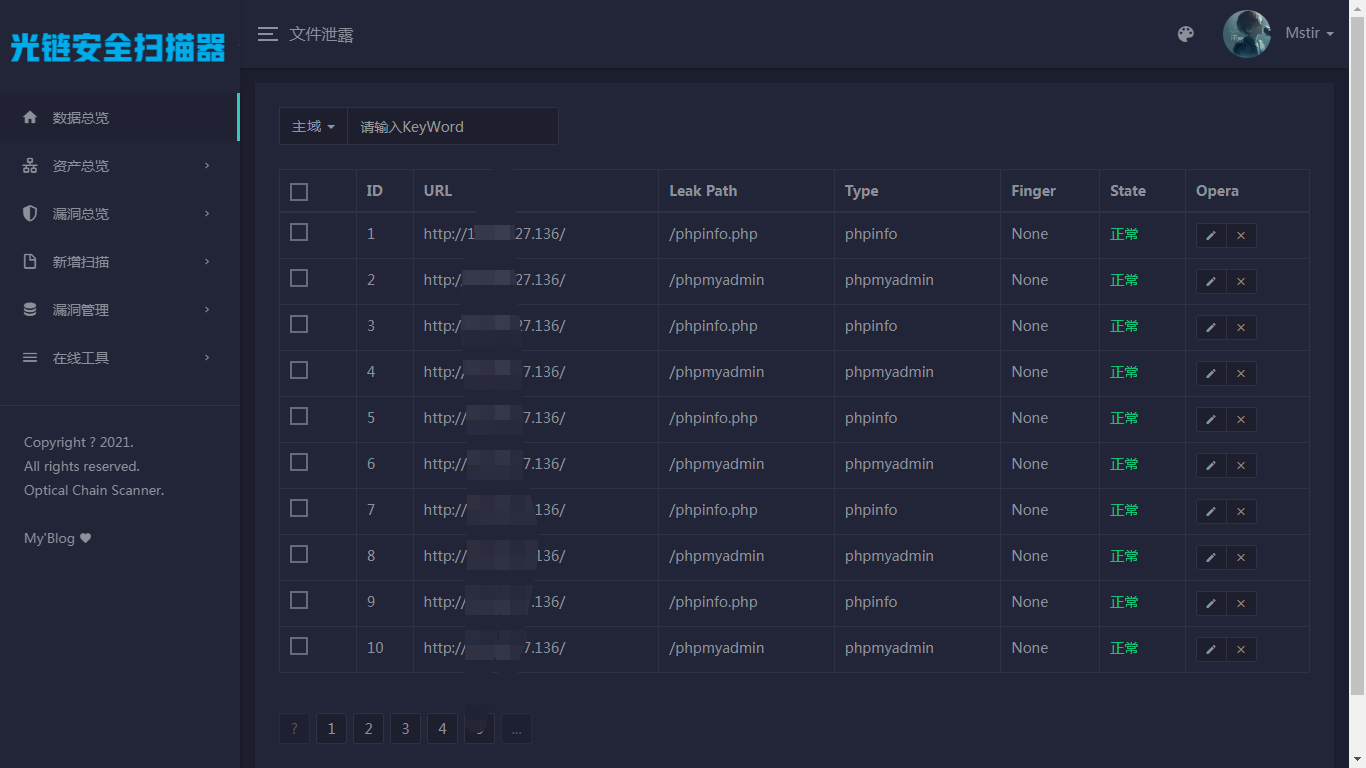Edit row 7 with pencil icon
The height and width of the screenshot is (768, 1366).
1211,512
